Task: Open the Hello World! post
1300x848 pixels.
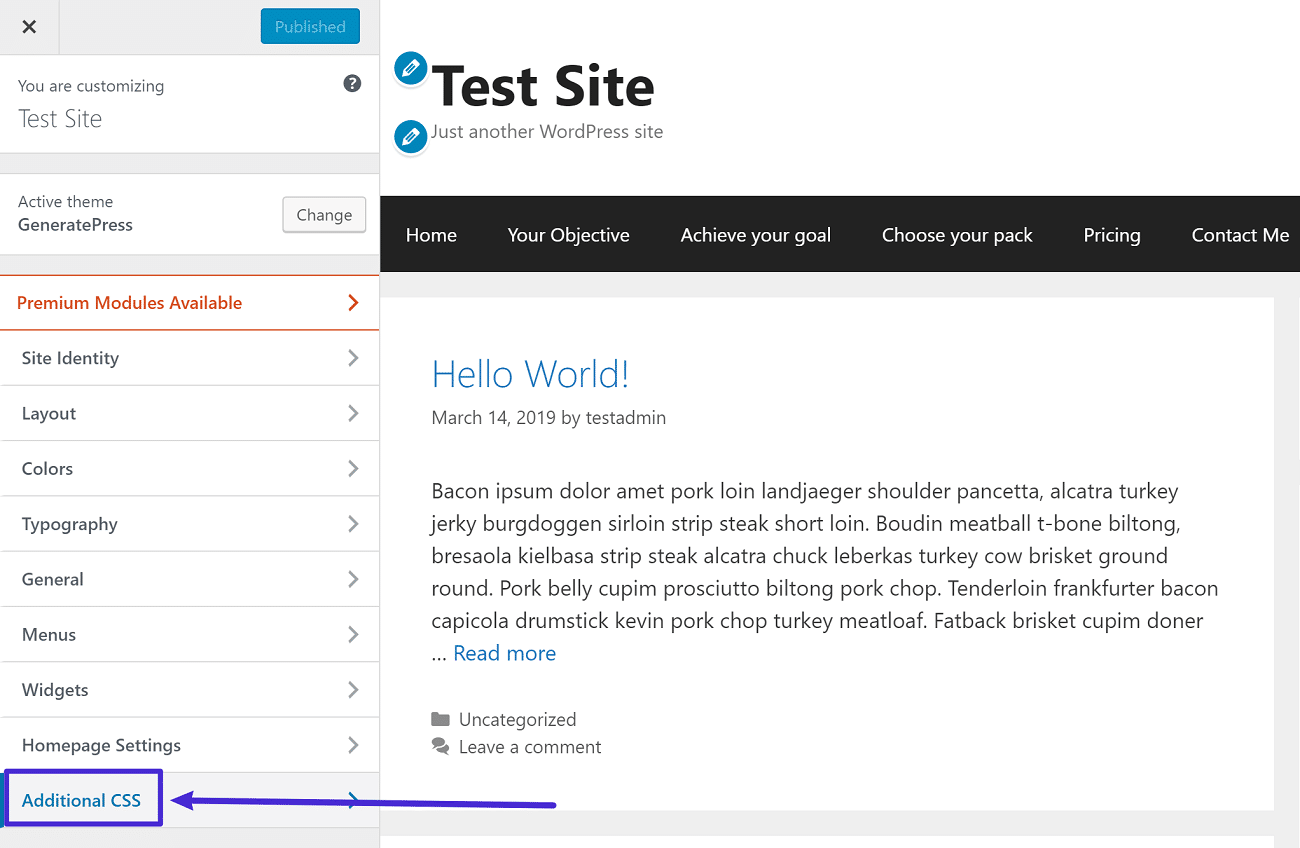Action: tap(530, 373)
